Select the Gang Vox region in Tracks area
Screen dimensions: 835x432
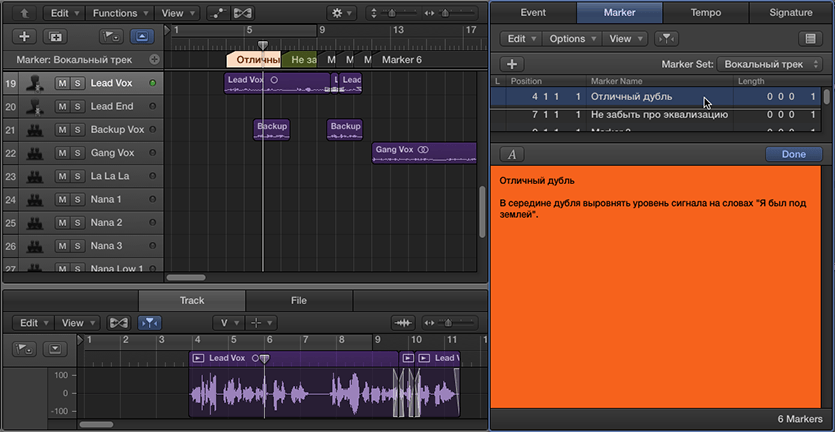point(424,153)
